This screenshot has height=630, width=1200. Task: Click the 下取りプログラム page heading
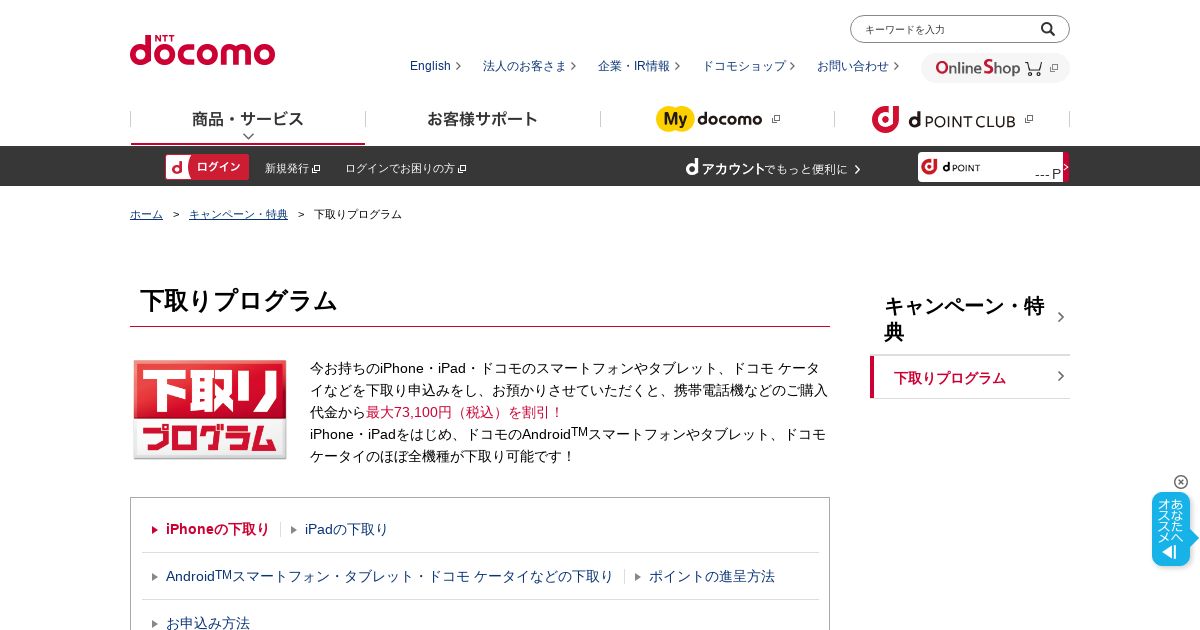239,300
